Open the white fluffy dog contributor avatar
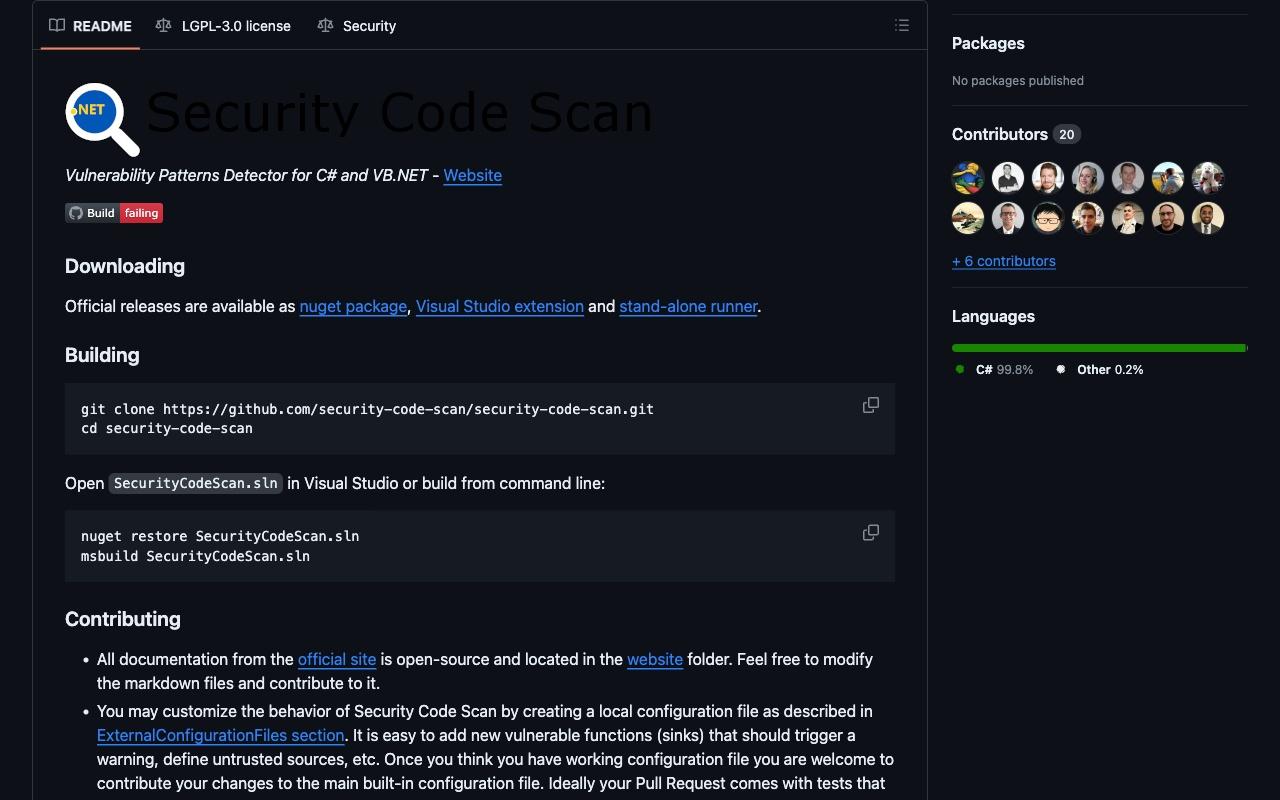Viewport: 1280px width, 800px height. [1208, 178]
